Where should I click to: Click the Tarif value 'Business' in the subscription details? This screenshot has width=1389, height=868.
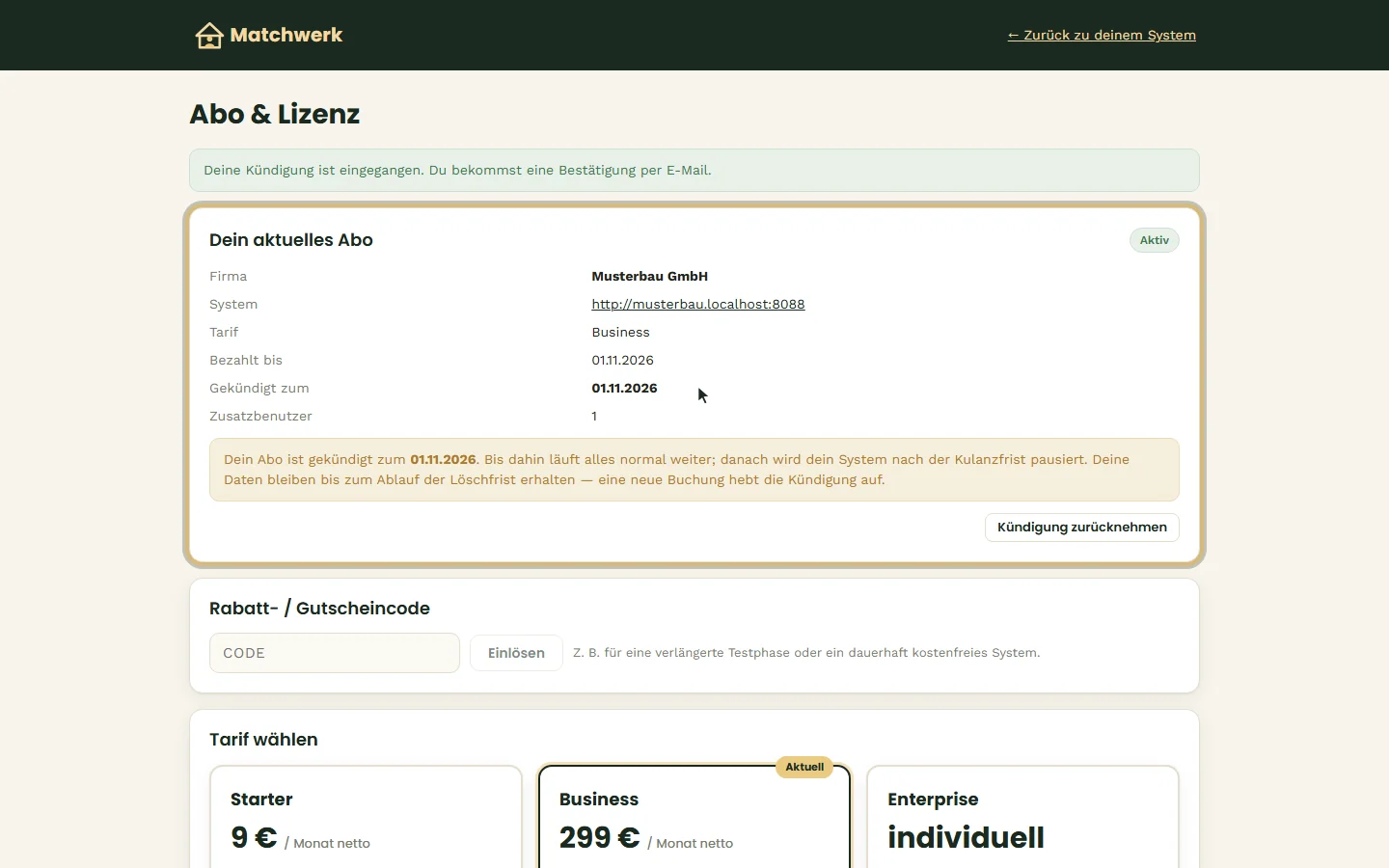click(620, 332)
